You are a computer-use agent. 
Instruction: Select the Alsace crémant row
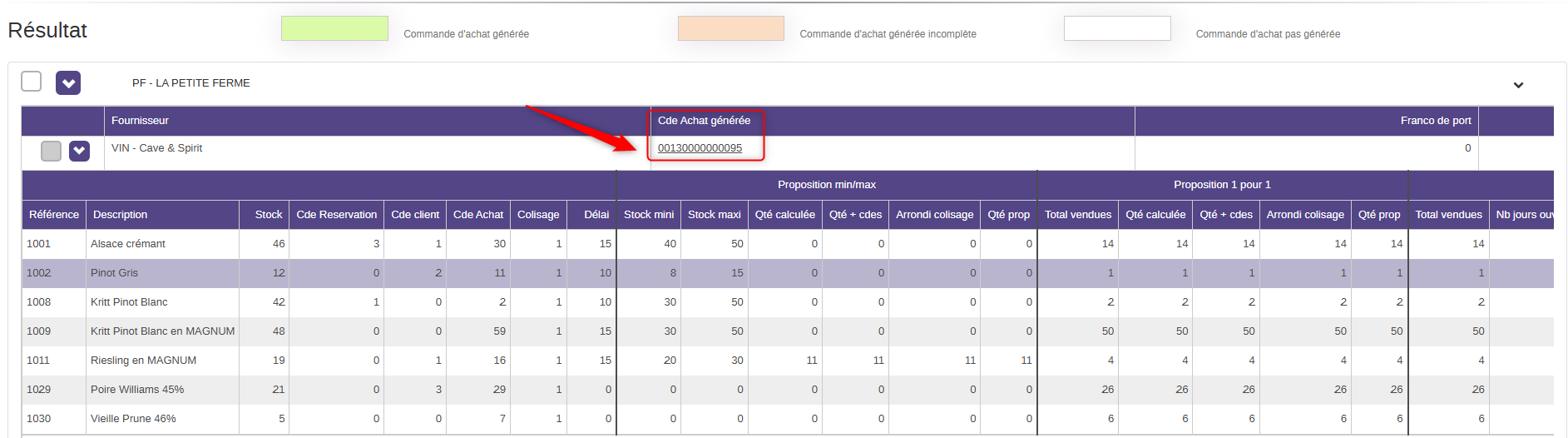(128, 244)
